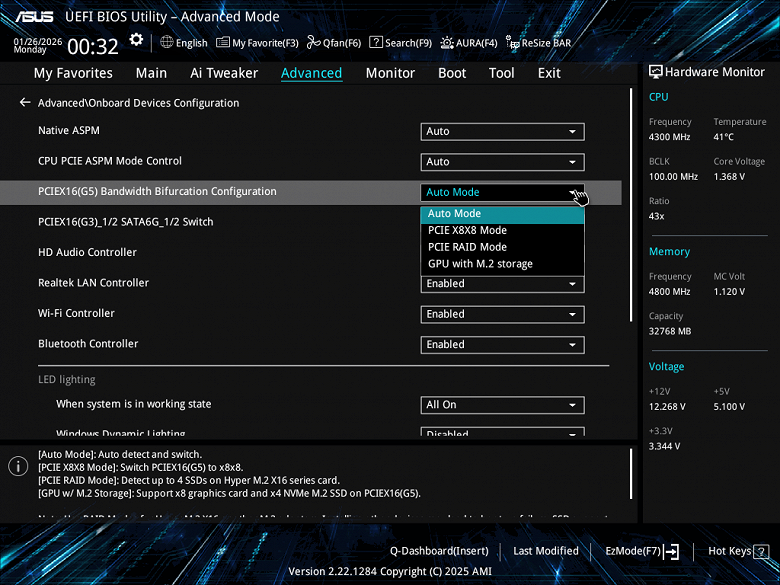Click the settings gear icon near clock
This screenshot has height=585, width=780.
136,41
